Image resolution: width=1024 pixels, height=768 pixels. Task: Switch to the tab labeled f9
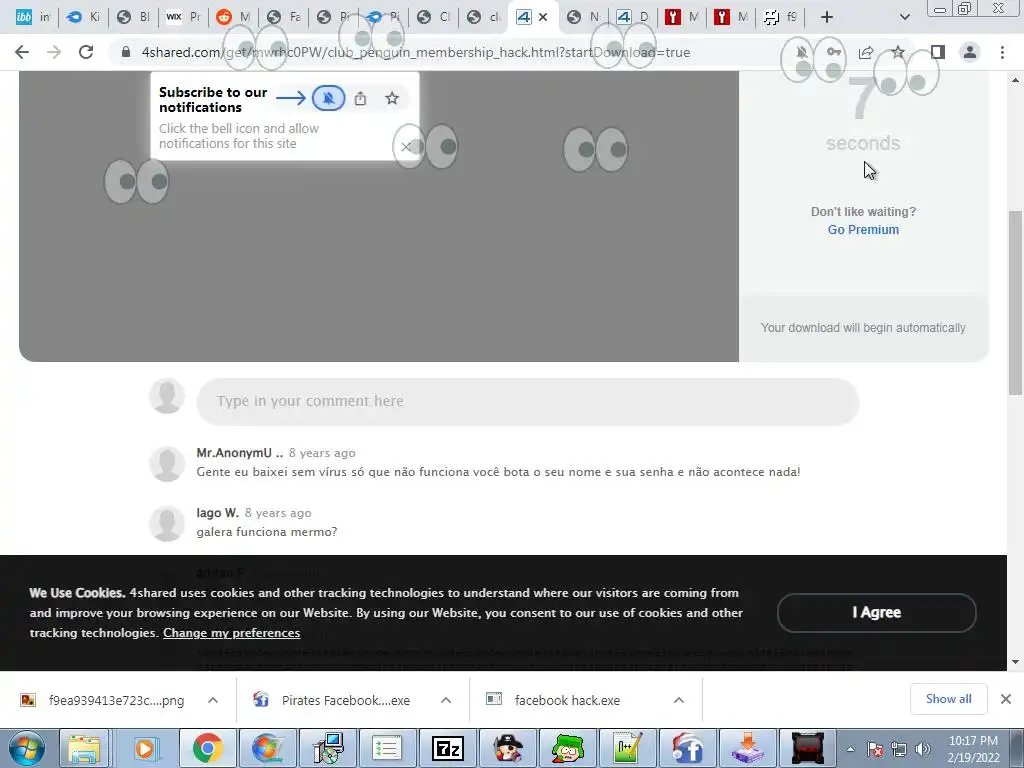[x=781, y=17]
